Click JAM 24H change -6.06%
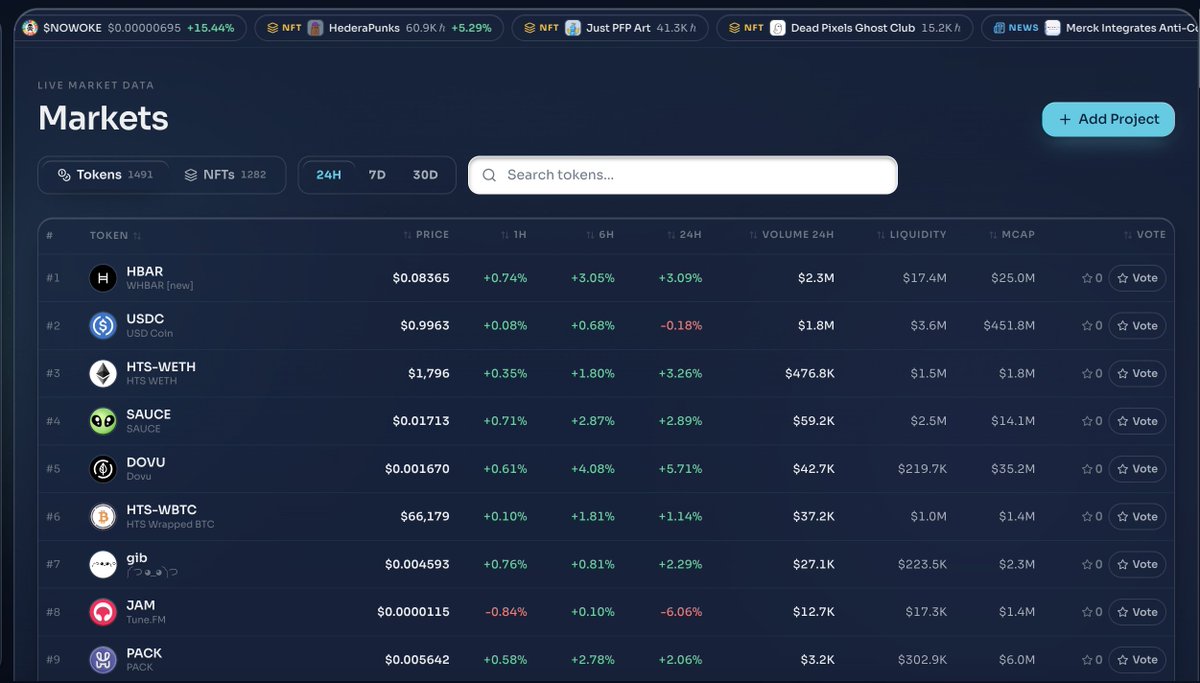1200x683 pixels. coord(681,612)
